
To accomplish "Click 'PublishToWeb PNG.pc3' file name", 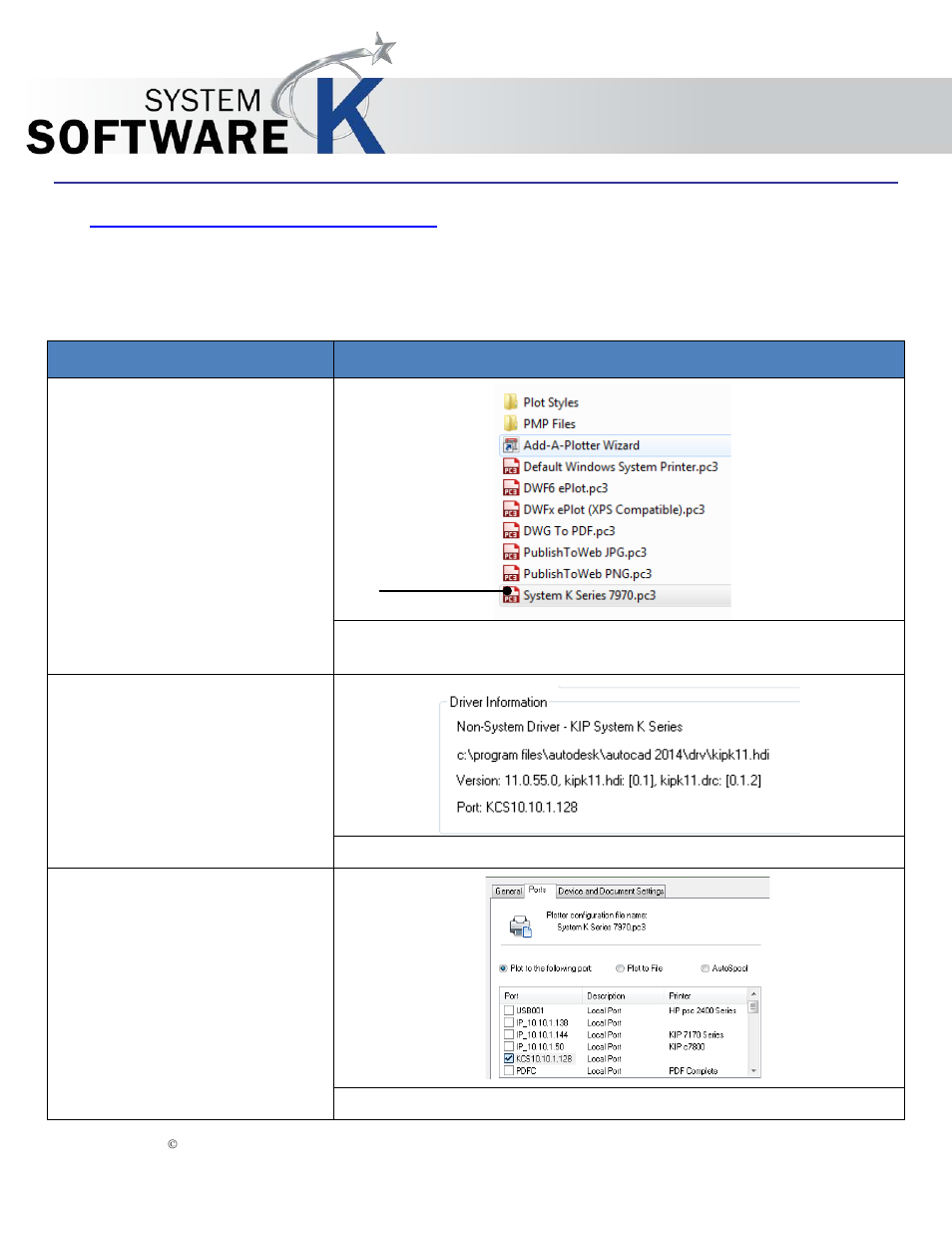I will click(588, 574).
